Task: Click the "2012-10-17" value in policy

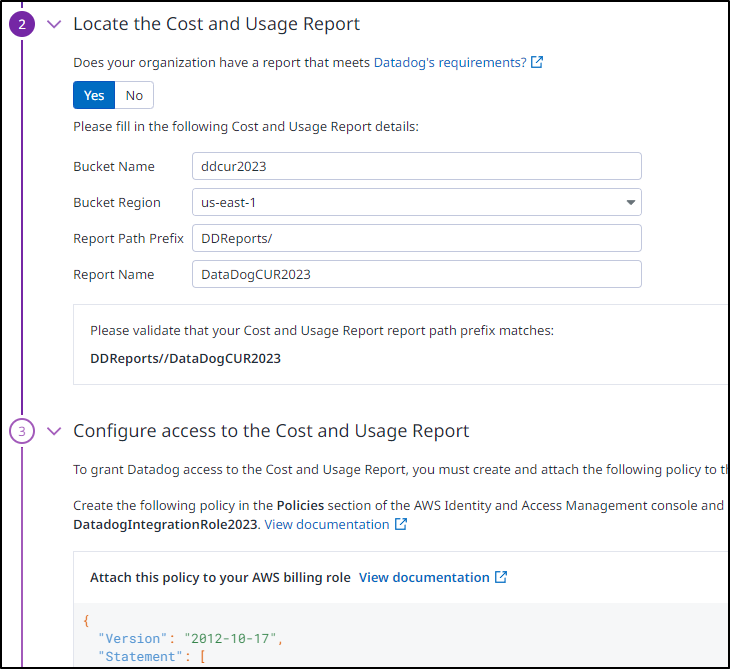Action: [230, 638]
